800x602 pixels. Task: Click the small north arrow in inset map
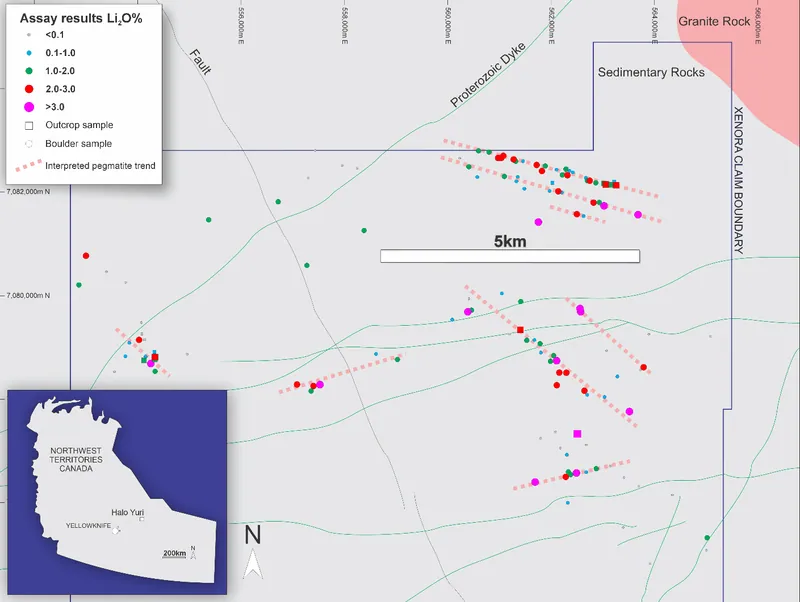[193, 555]
